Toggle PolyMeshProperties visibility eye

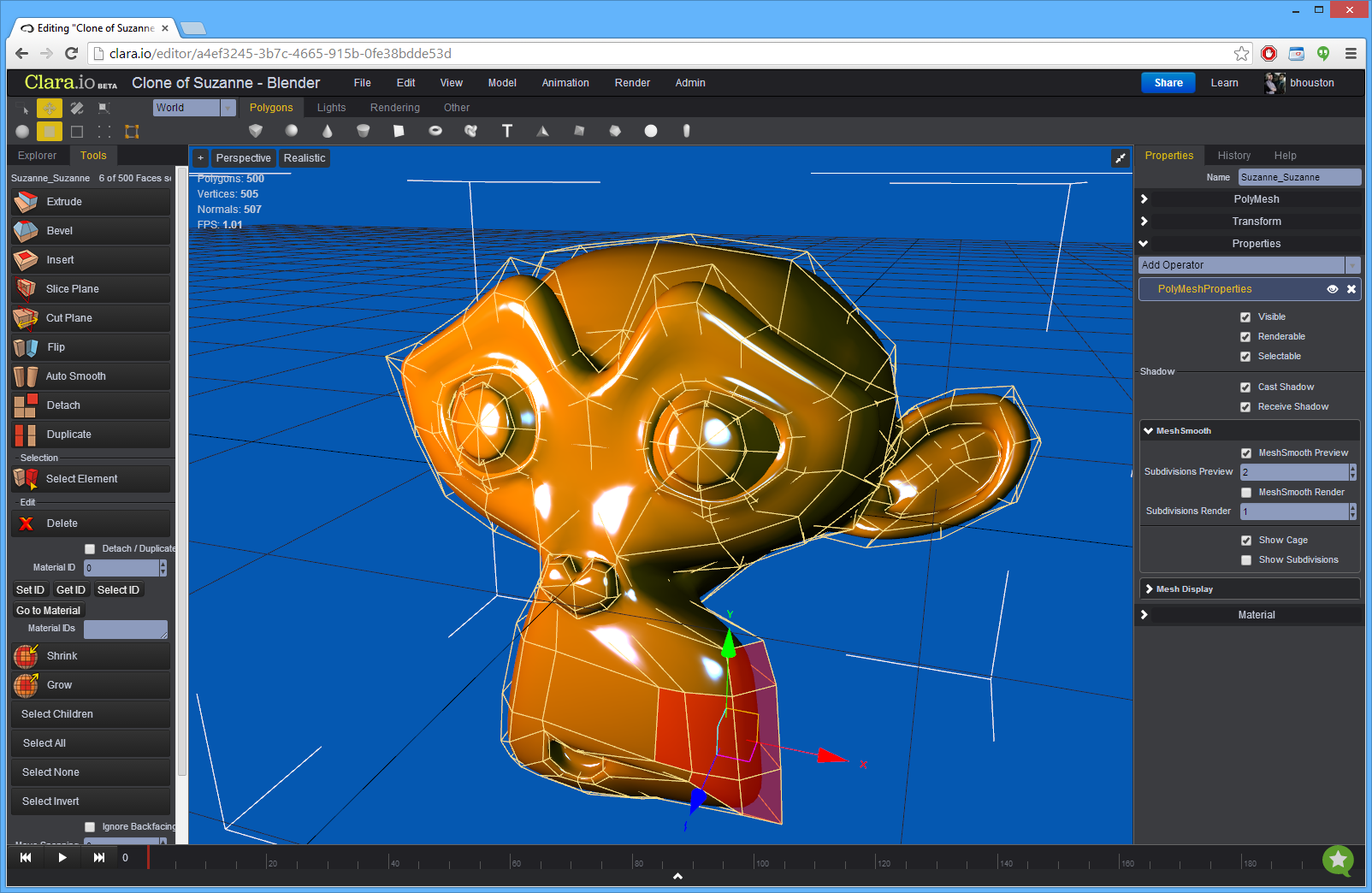click(x=1333, y=289)
